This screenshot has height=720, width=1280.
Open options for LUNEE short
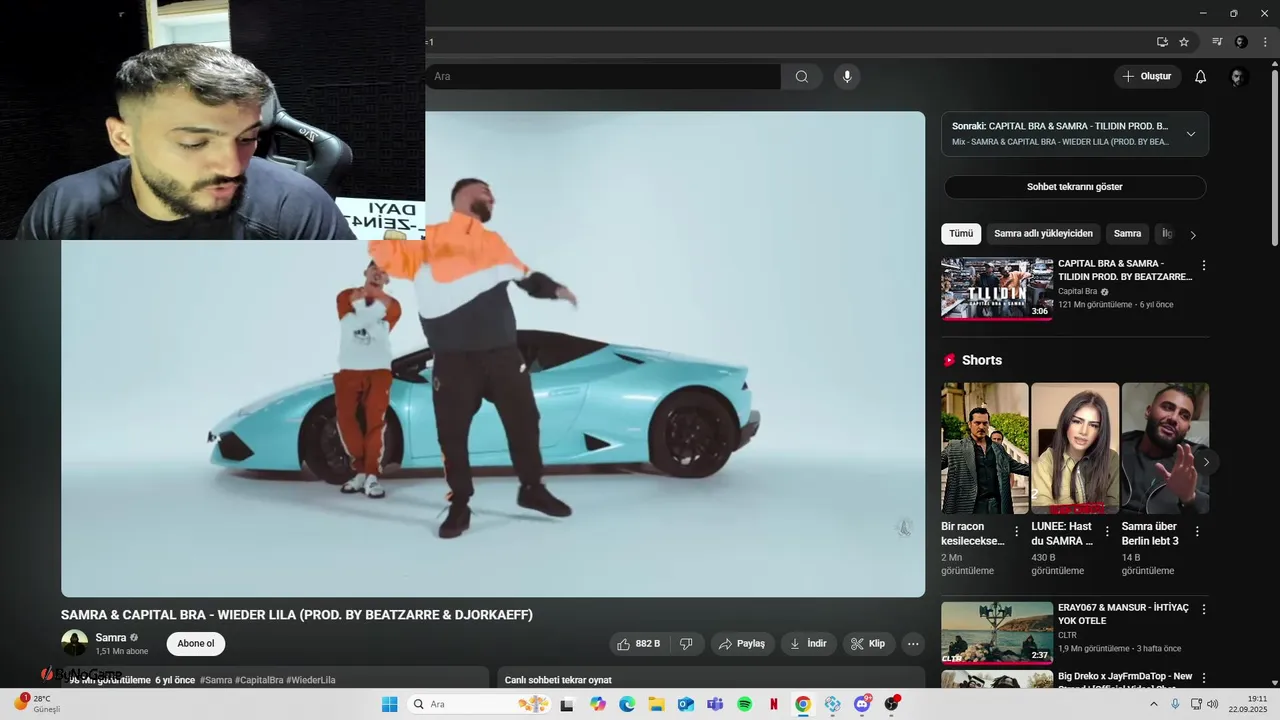tap(1107, 532)
